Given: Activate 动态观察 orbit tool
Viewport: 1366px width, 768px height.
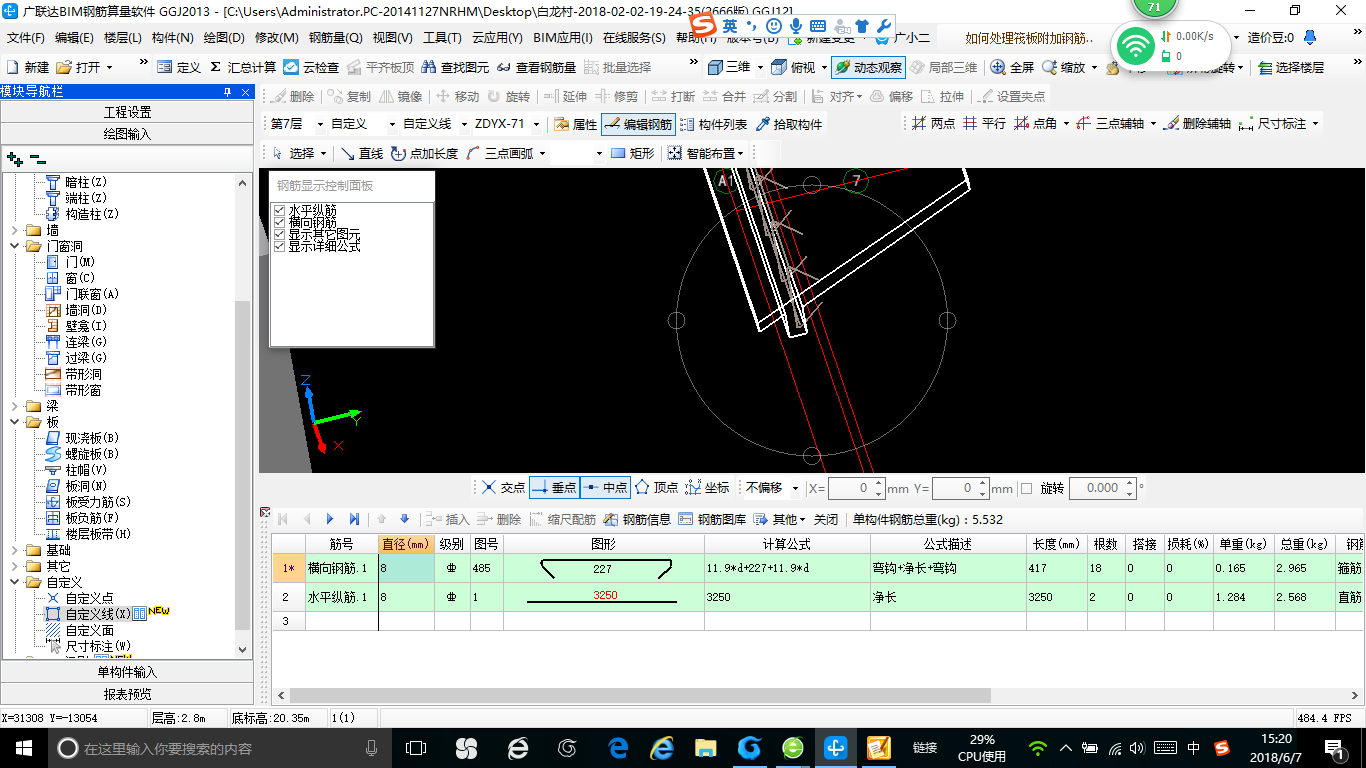Looking at the screenshot, I should 867,67.
